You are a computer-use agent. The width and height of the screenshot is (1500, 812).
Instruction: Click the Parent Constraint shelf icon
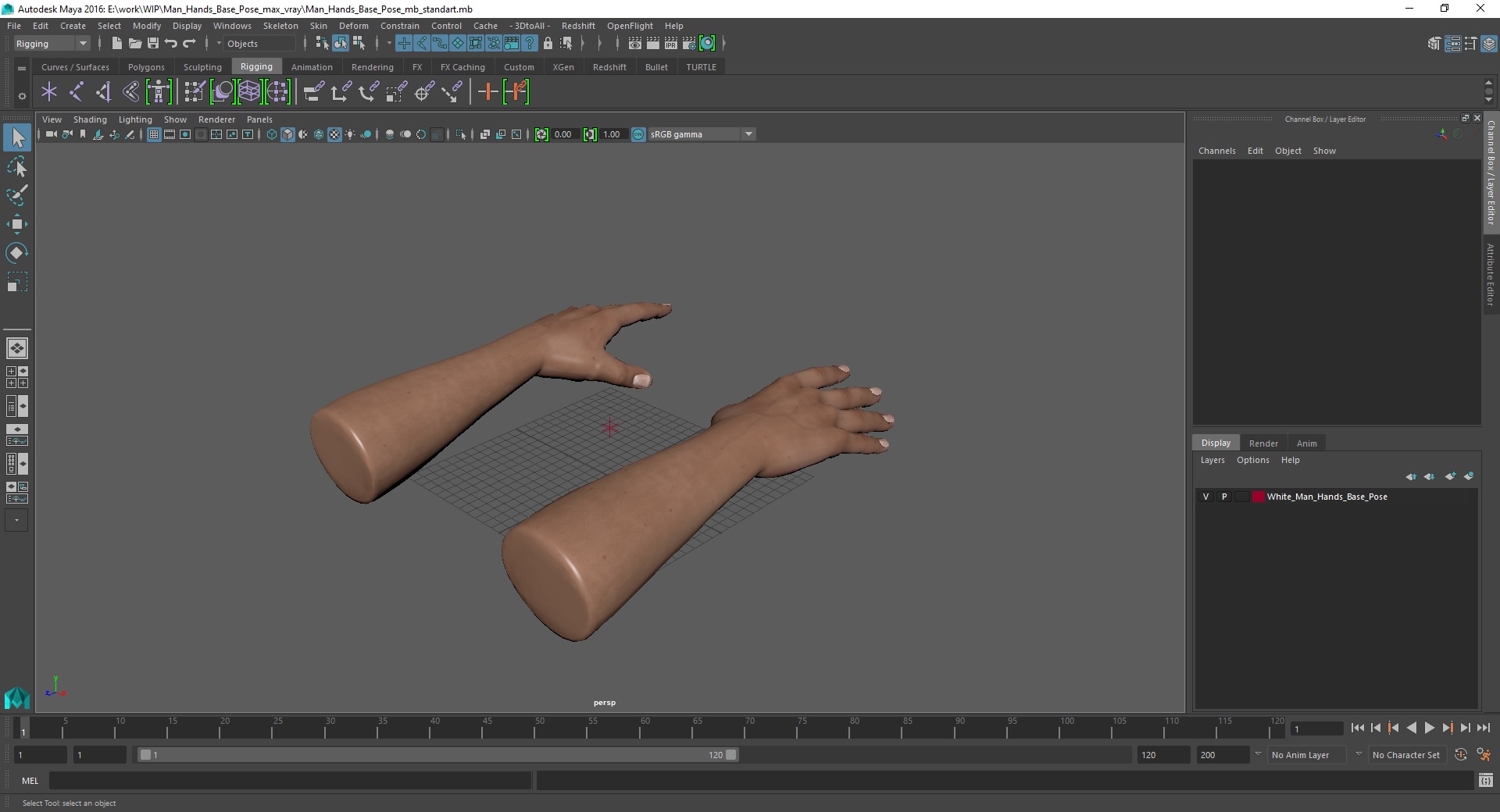tap(313, 92)
